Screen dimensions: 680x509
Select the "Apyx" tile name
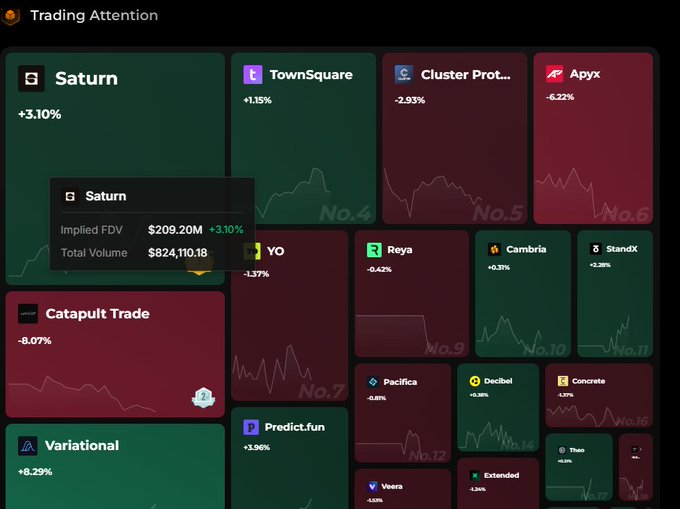coord(585,74)
